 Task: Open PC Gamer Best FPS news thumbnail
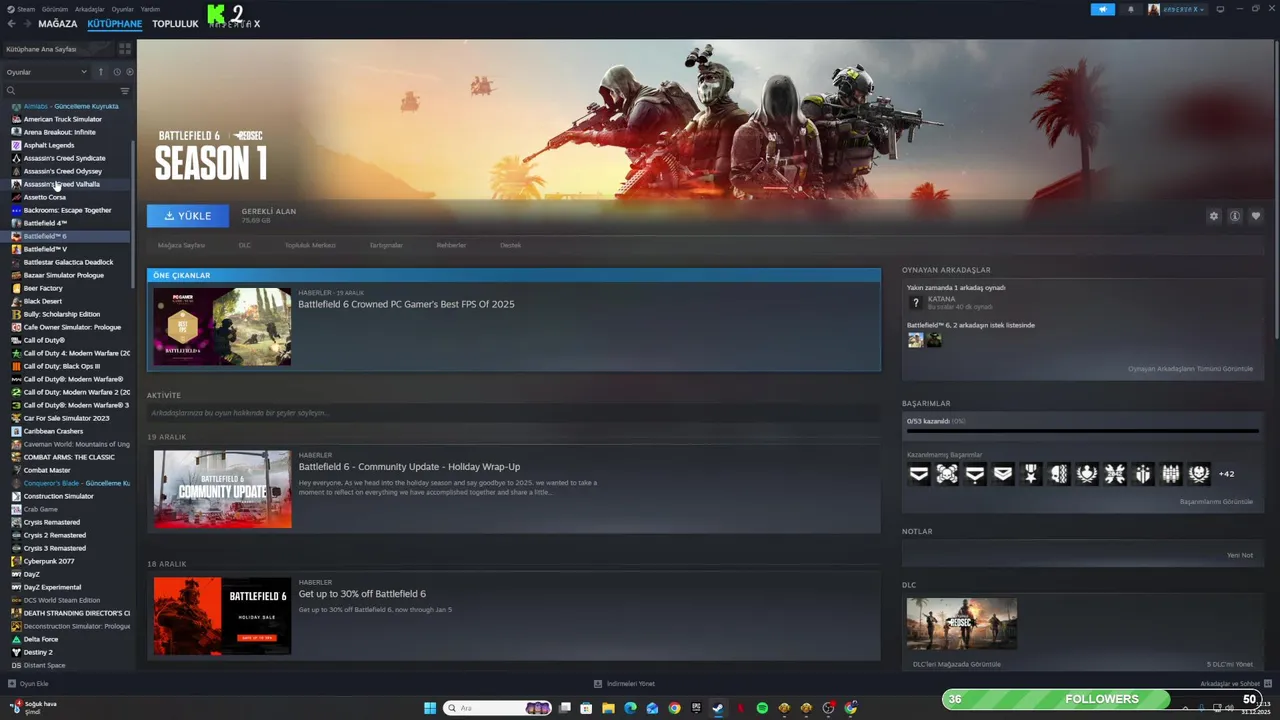(x=222, y=326)
